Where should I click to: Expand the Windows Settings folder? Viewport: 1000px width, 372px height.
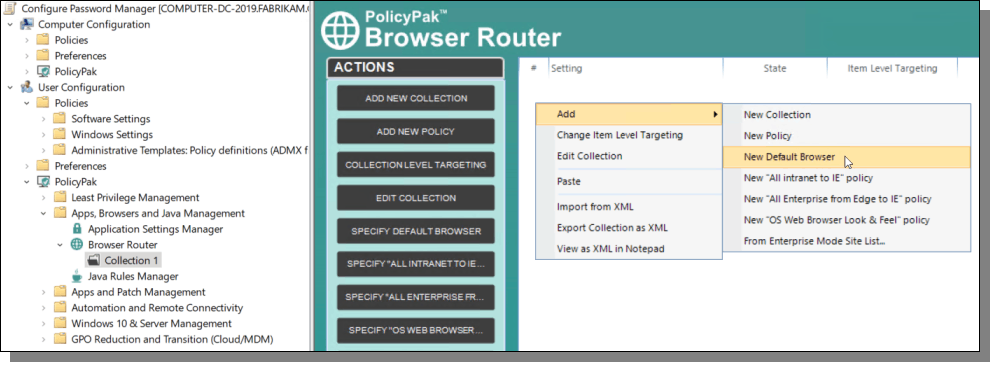pos(43,135)
